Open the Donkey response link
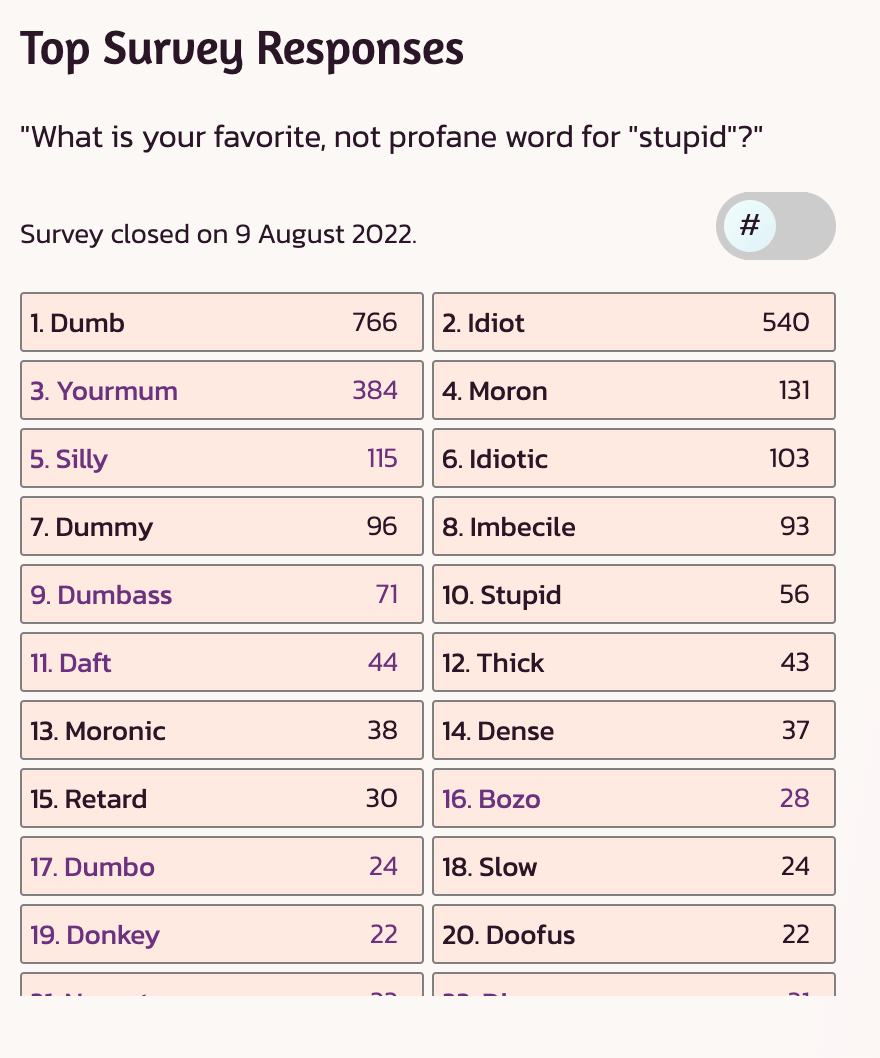Viewport: 880px width, 1058px height. pyautogui.click(x=95, y=935)
